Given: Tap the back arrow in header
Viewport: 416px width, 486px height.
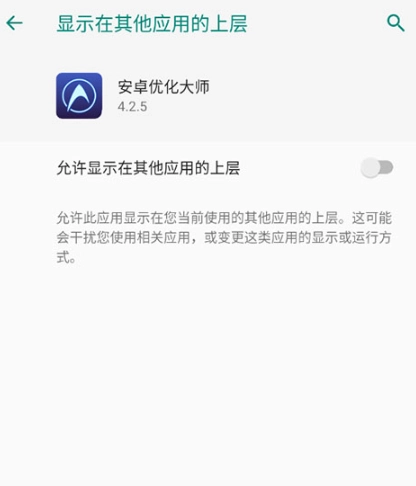Looking at the screenshot, I should tap(14, 23).
